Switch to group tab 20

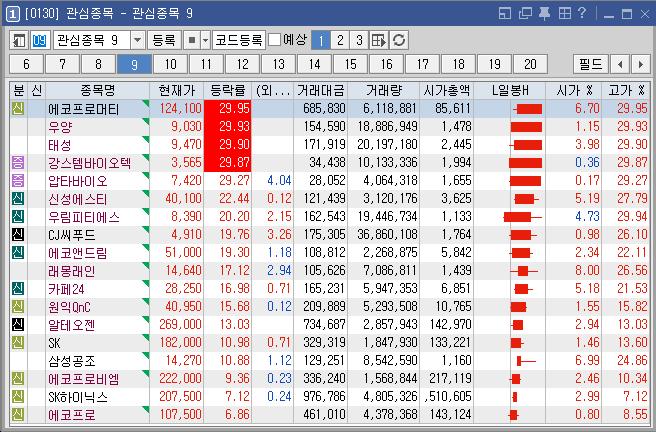(530, 64)
